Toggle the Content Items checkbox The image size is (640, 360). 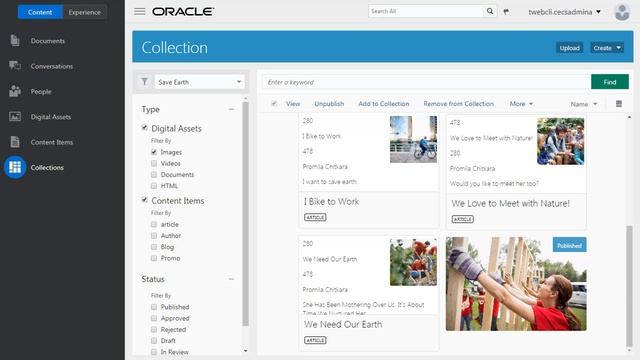(x=144, y=200)
